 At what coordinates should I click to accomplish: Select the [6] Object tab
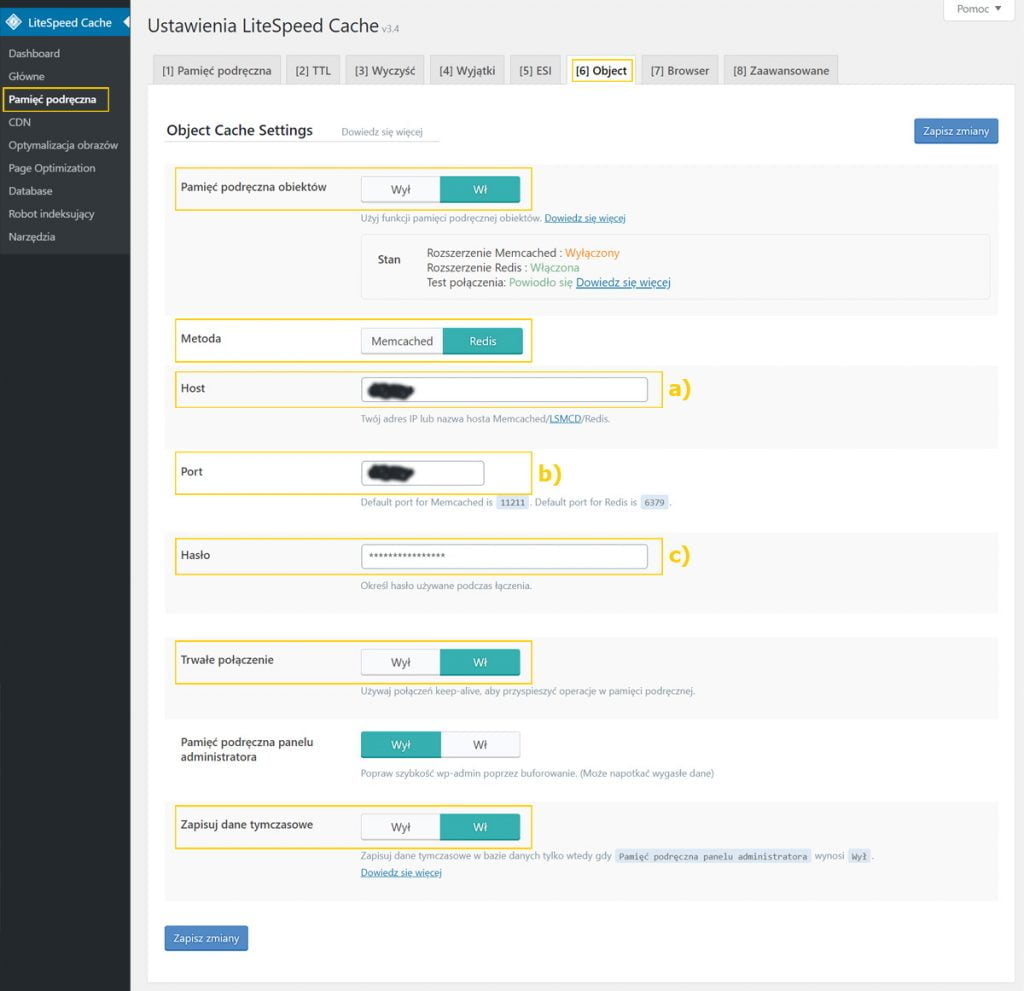click(601, 71)
